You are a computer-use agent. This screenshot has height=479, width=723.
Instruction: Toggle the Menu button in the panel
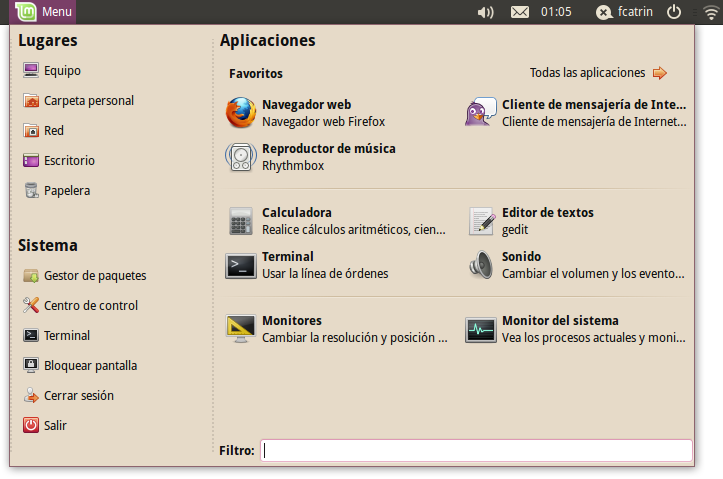(x=43, y=12)
